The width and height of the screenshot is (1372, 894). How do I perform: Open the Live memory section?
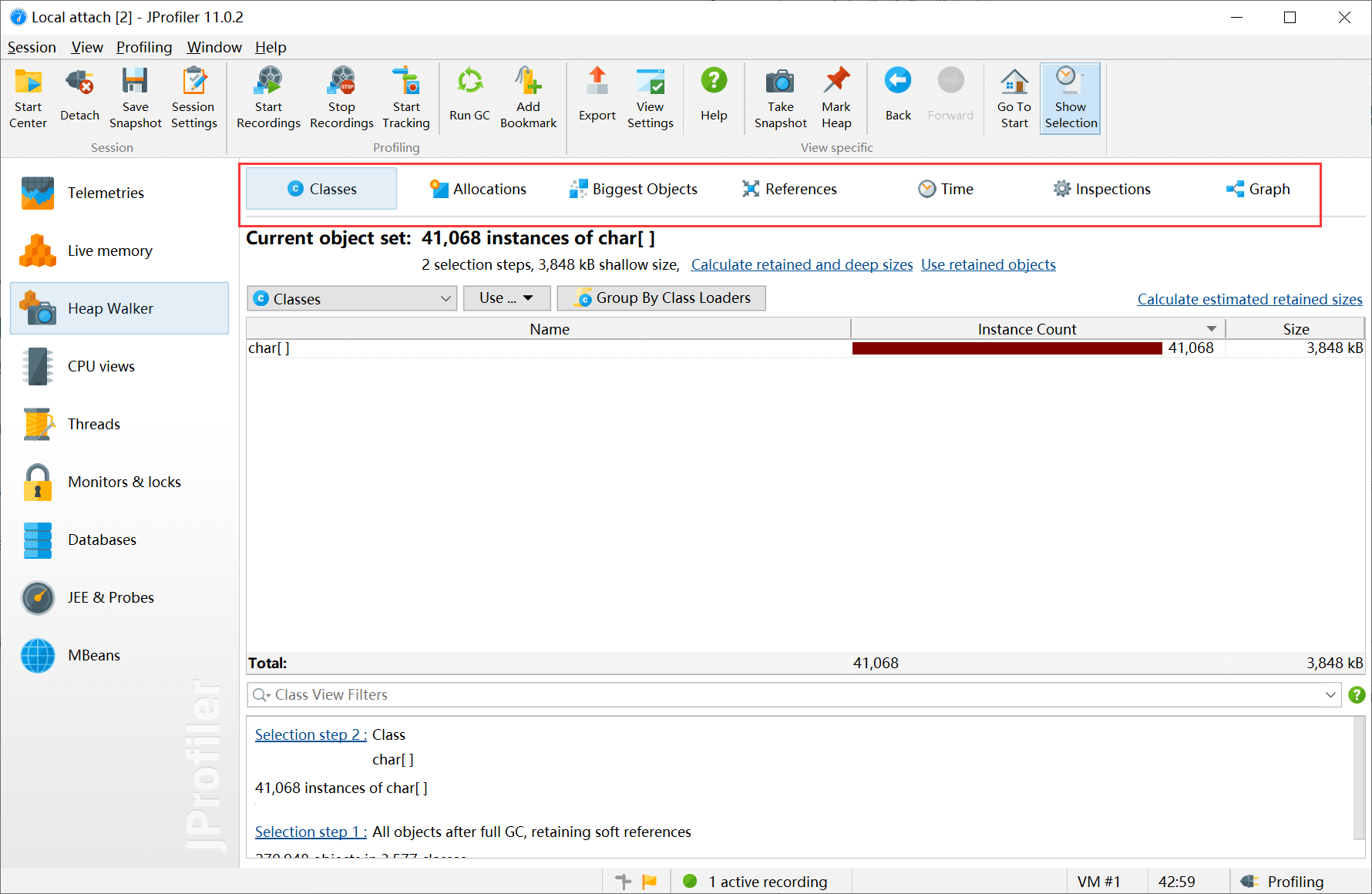119,250
